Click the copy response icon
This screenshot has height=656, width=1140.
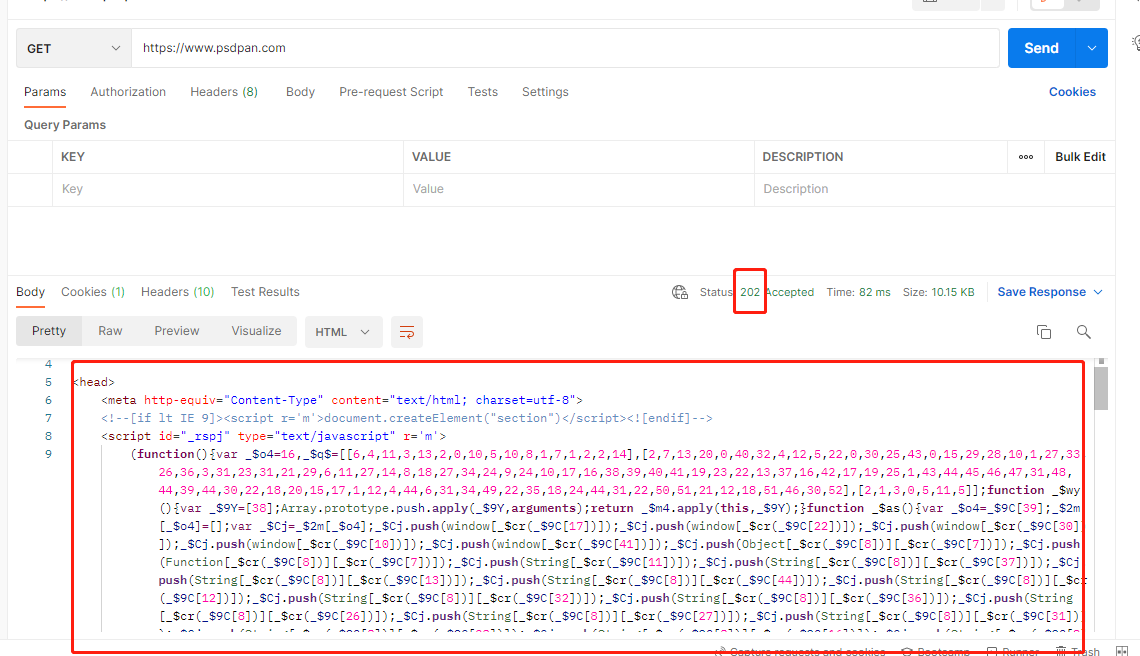(x=1044, y=332)
